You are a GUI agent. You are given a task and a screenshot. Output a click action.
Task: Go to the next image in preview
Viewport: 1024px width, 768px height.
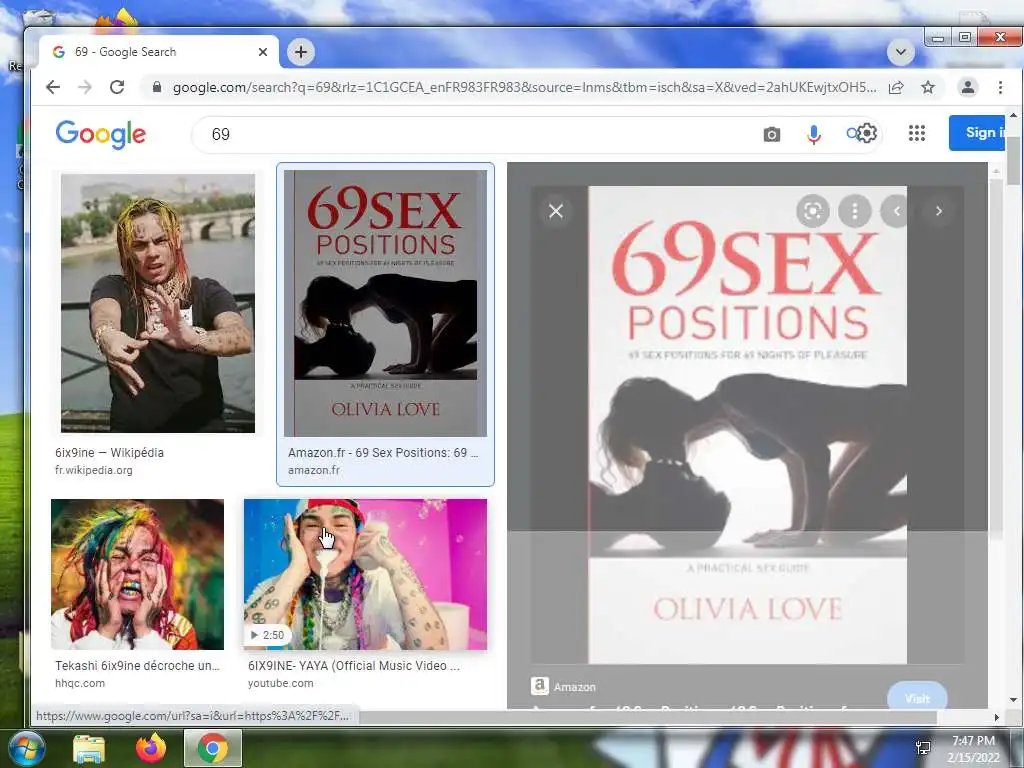(x=938, y=211)
